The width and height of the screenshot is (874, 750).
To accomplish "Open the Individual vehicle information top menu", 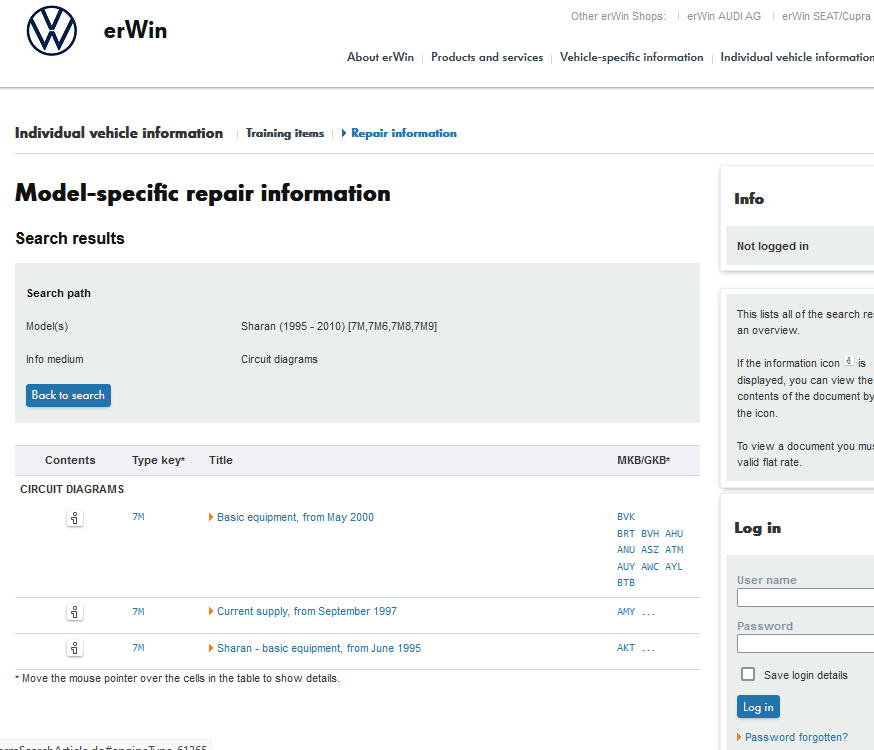I will [x=797, y=57].
